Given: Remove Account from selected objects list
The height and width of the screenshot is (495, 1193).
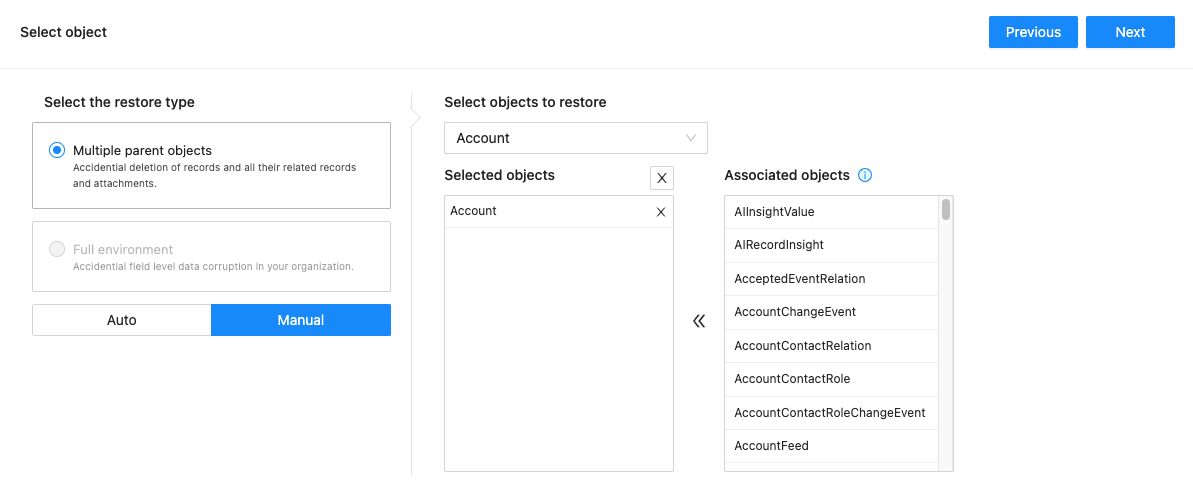Looking at the screenshot, I should pyautogui.click(x=660, y=212).
